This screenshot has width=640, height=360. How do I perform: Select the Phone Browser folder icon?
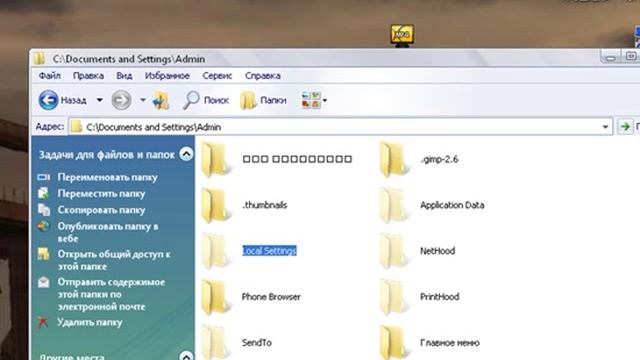coord(215,297)
